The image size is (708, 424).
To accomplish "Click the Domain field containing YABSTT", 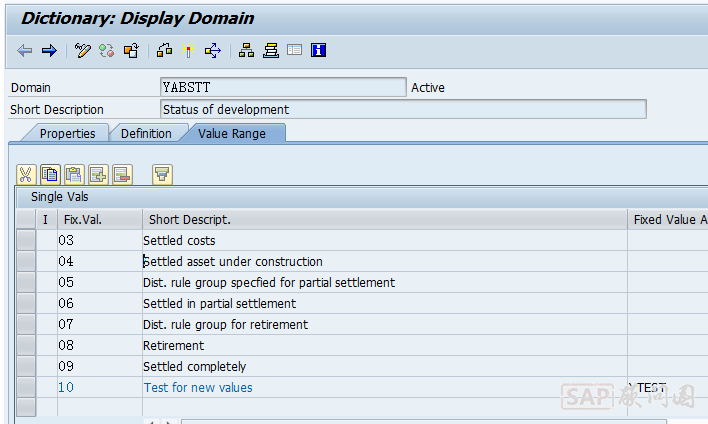I will click(283, 88).
